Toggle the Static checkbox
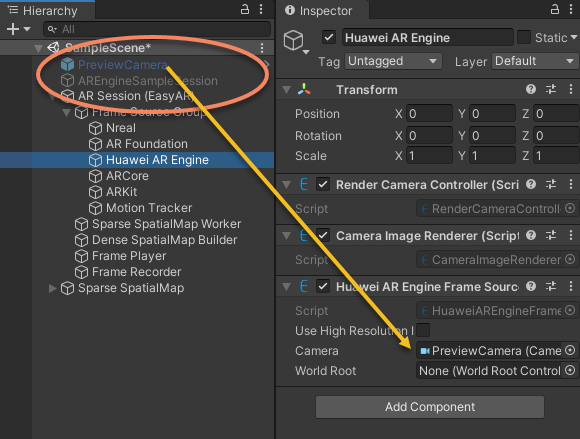580x439 pixels. pyautogui.click(x=523, y=37)
